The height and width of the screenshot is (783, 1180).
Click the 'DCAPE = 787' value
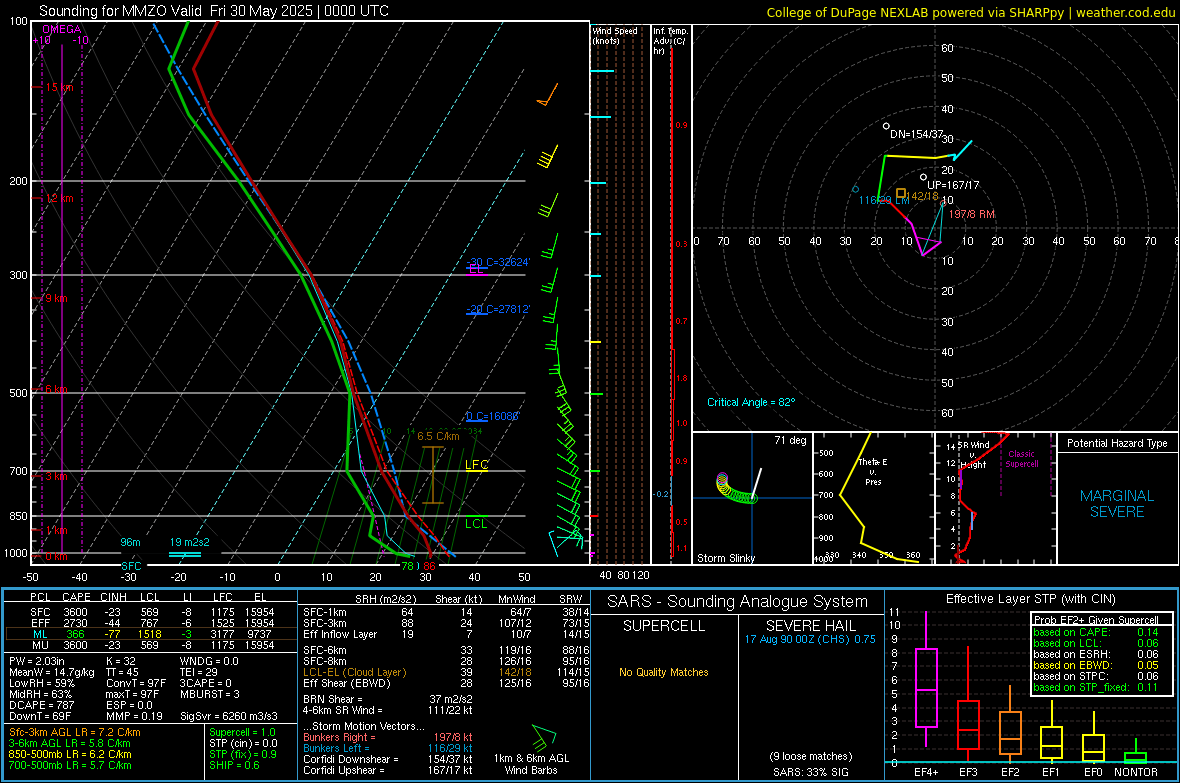pyautogui.click(x=41, y=705)
